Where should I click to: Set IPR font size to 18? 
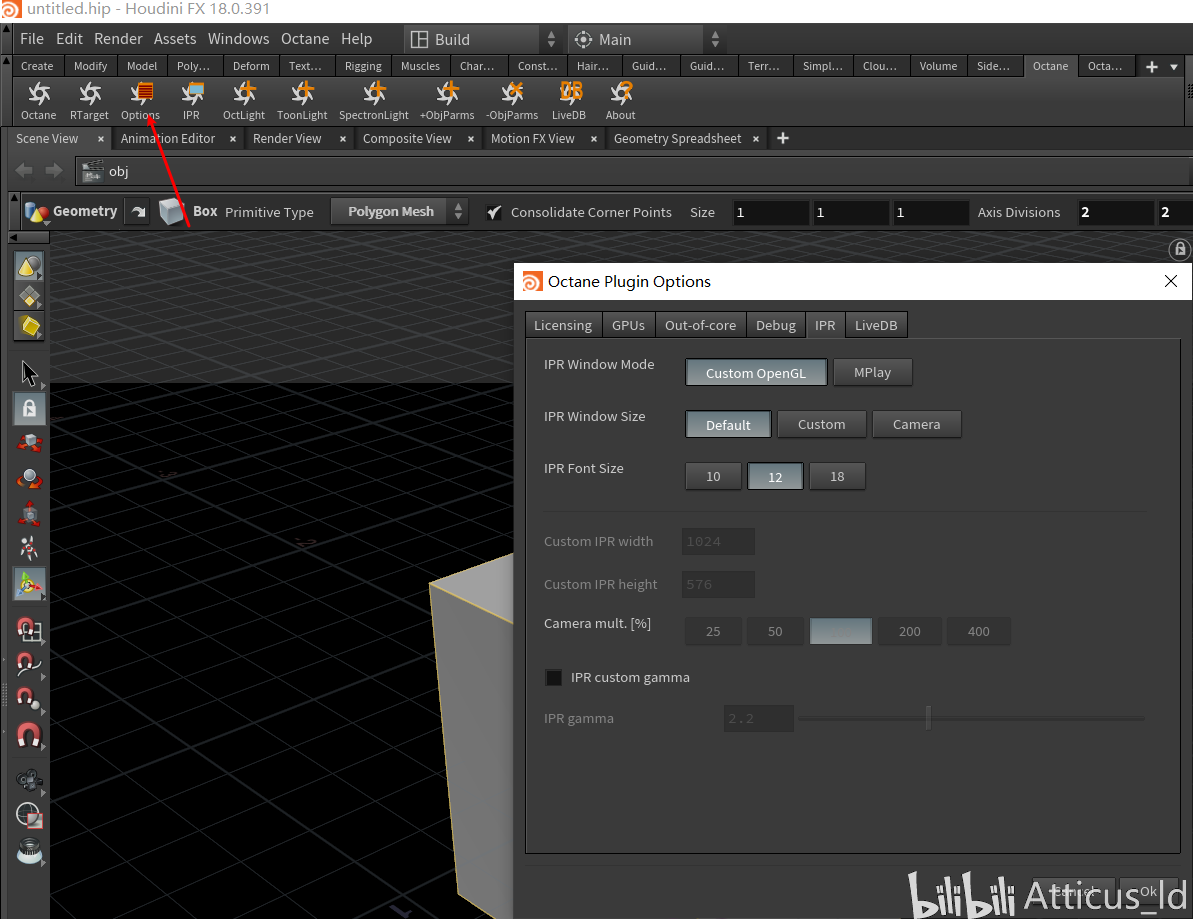coord(837,476)
